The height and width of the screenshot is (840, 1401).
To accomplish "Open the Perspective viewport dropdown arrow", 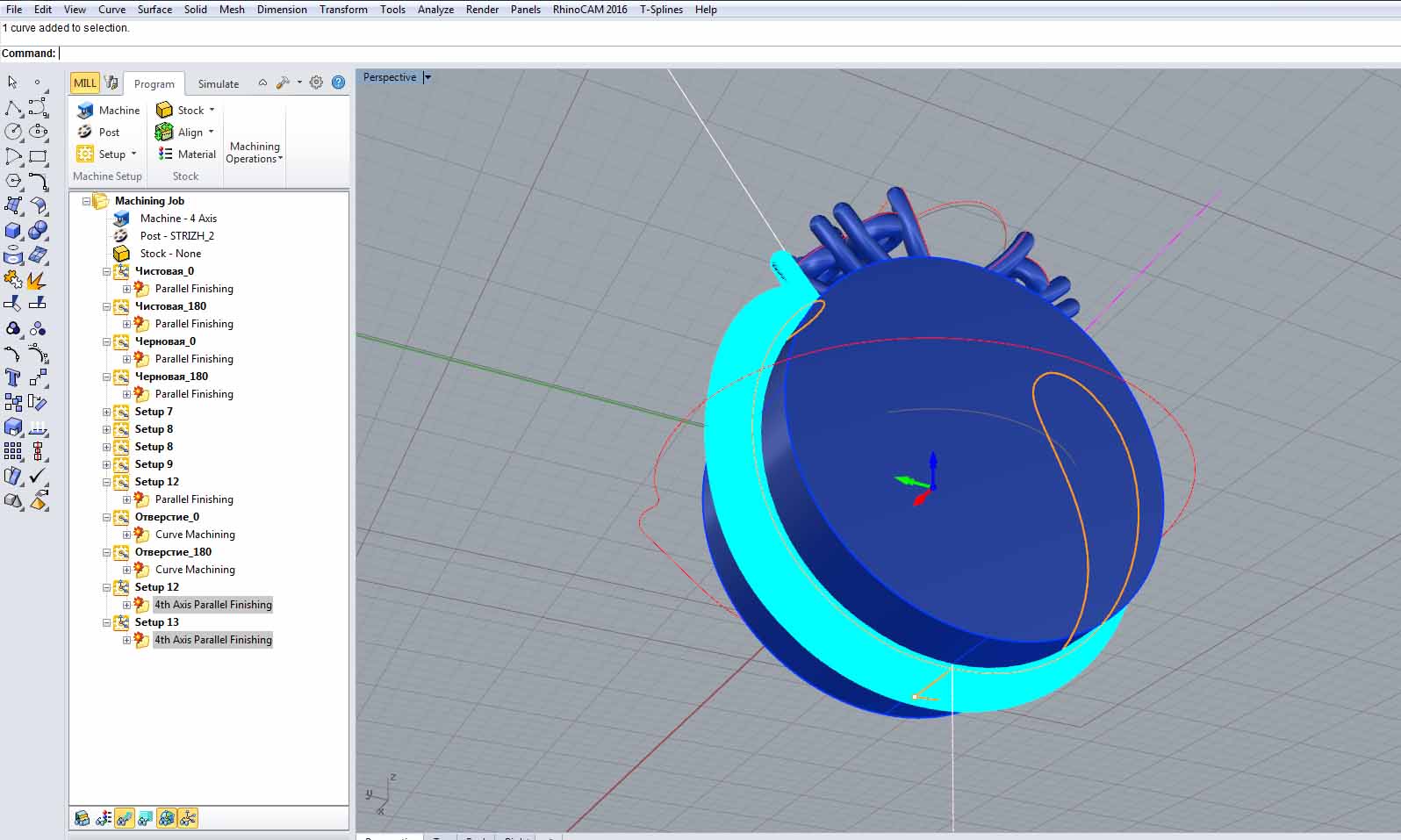I will [x=427, y=77].
